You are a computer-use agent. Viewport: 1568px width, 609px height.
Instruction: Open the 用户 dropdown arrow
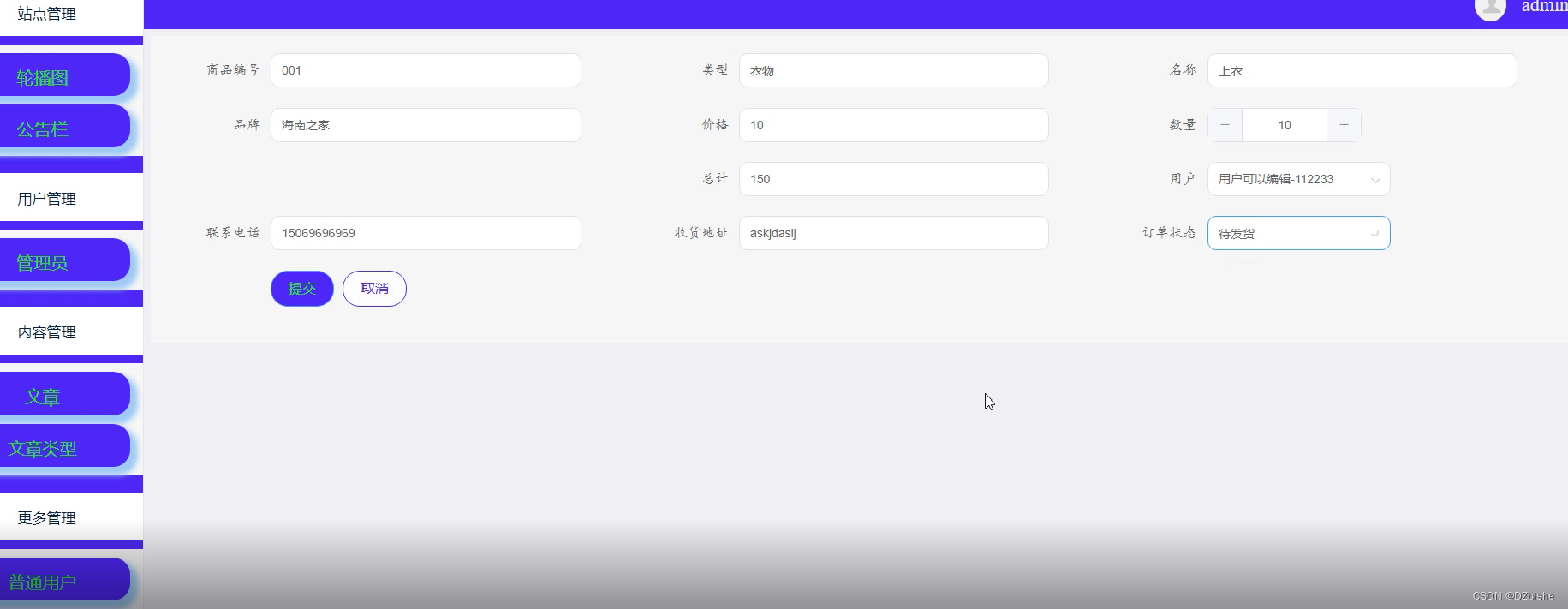1375,180
